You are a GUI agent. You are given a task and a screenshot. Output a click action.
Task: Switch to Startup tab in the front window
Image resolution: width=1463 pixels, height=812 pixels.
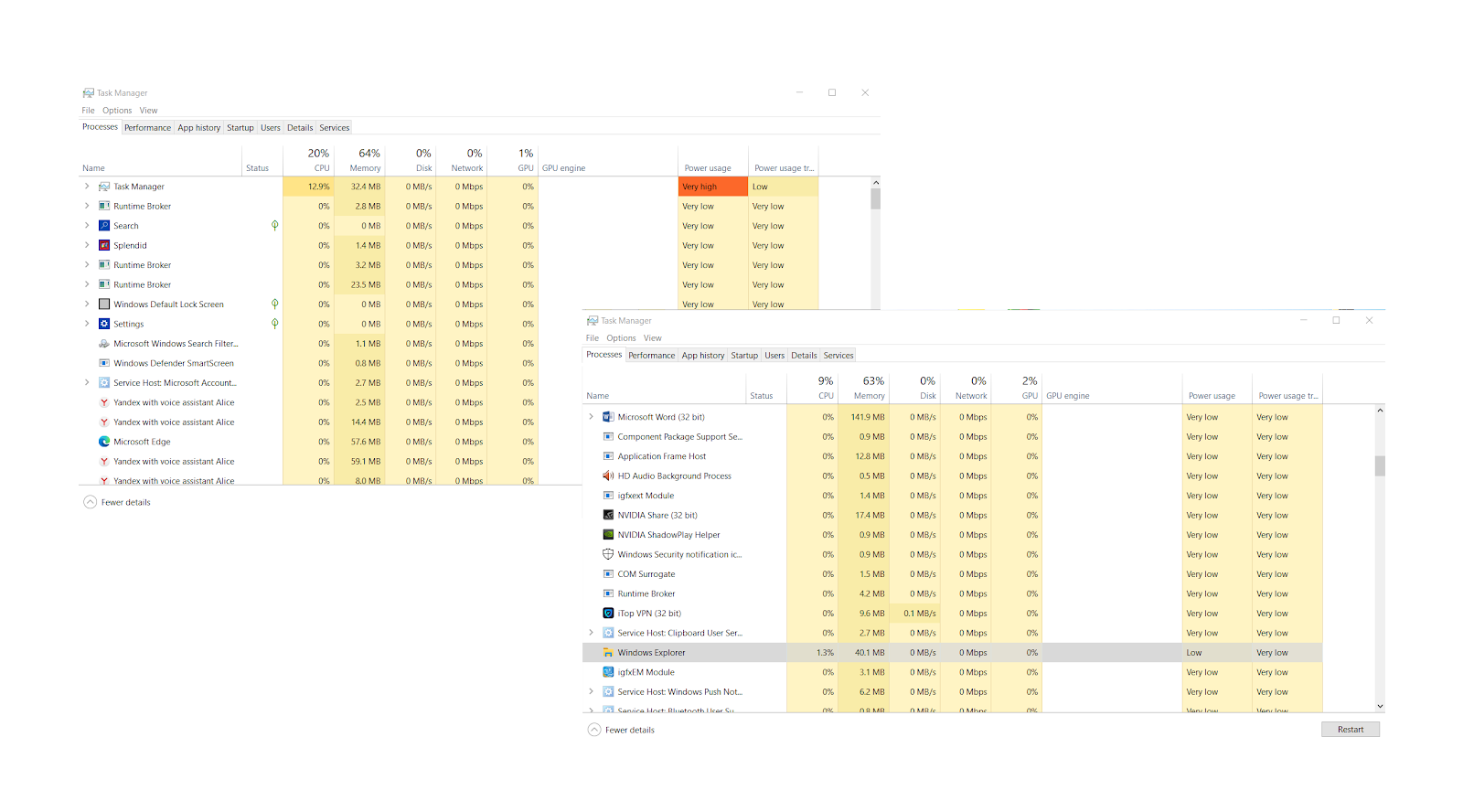click(x=744, y=356)
